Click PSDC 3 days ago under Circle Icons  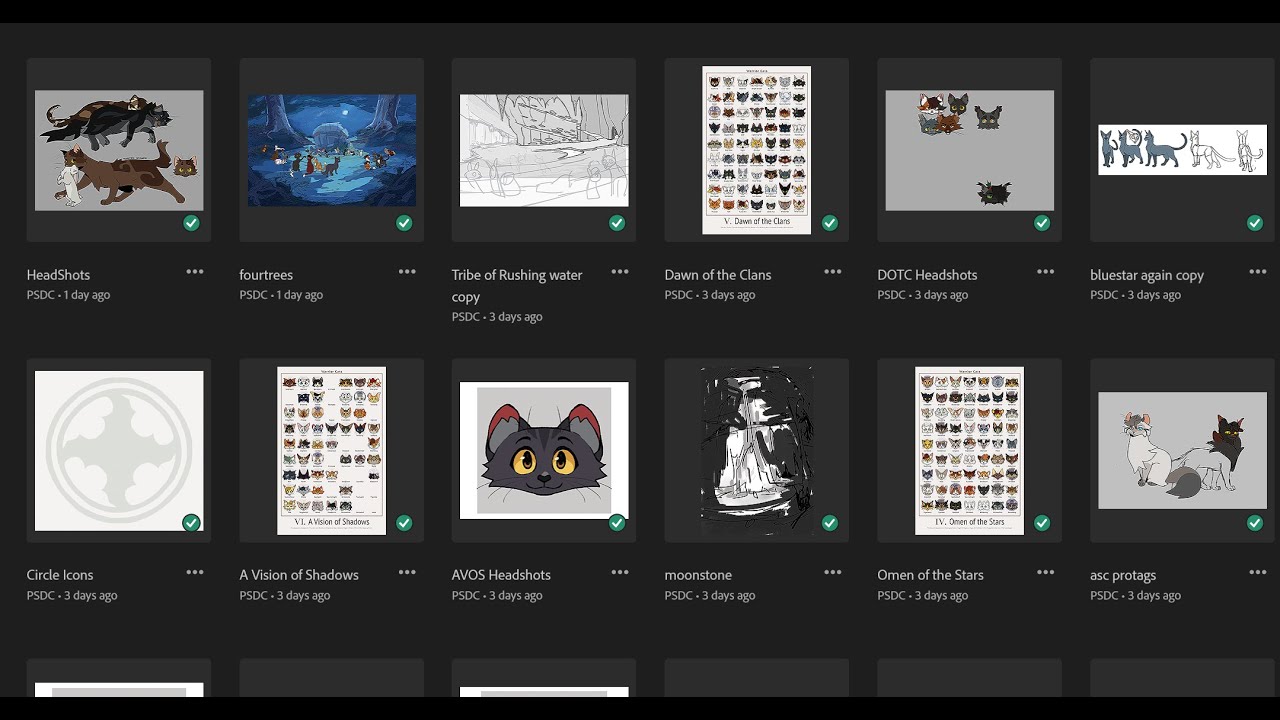coord(72,595)
